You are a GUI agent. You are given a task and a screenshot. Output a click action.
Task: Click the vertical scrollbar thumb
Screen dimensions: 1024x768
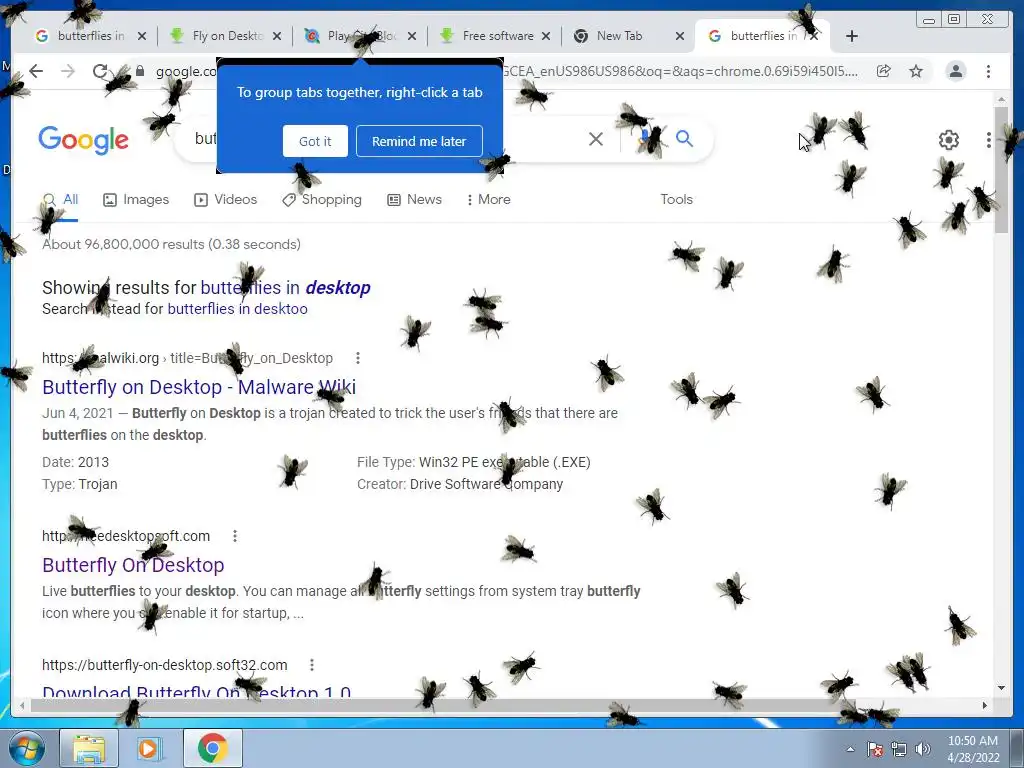pyautogui.click(x=1001, y=170)
